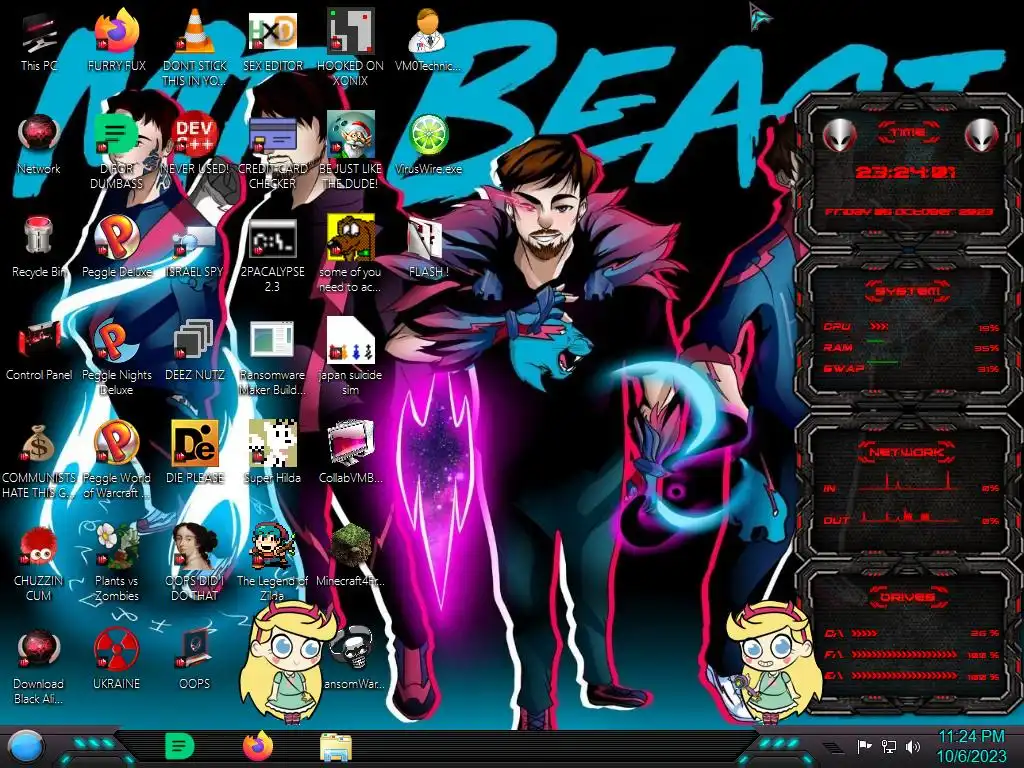Click the DRIVES widget header

[x=906, y=597]
